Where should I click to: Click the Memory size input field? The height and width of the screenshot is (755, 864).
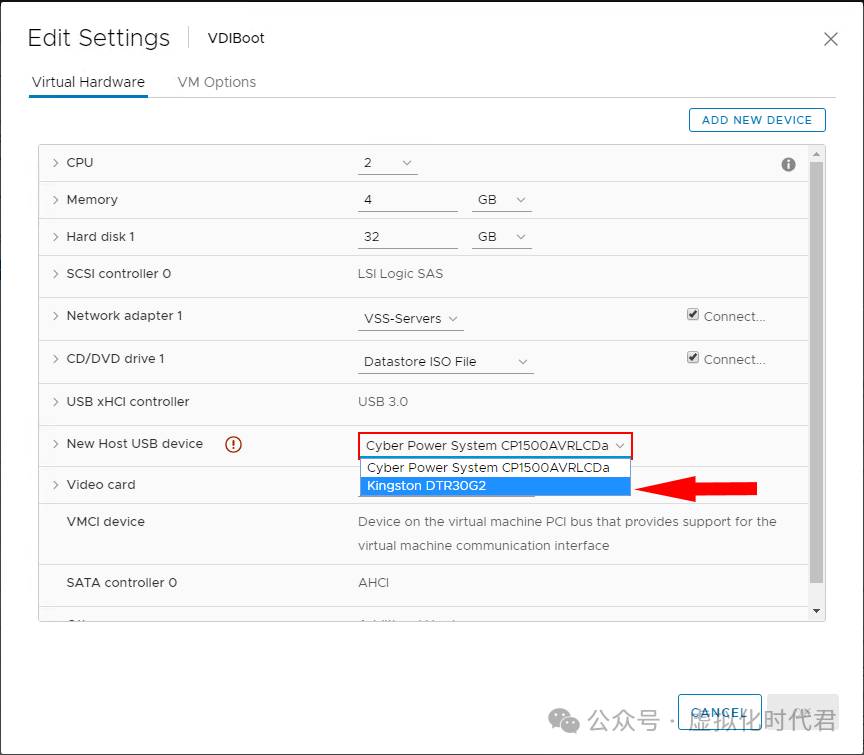[407, 200]
